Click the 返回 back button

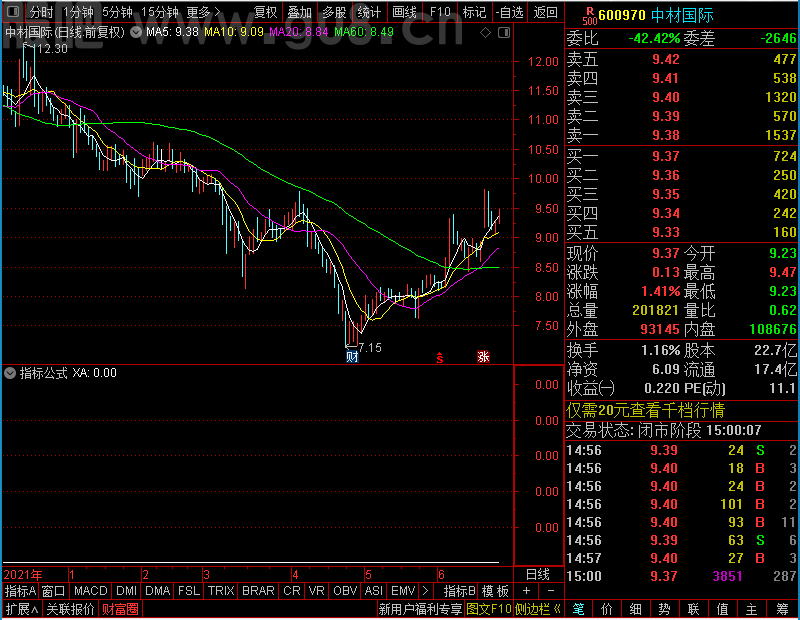[545, 12]
